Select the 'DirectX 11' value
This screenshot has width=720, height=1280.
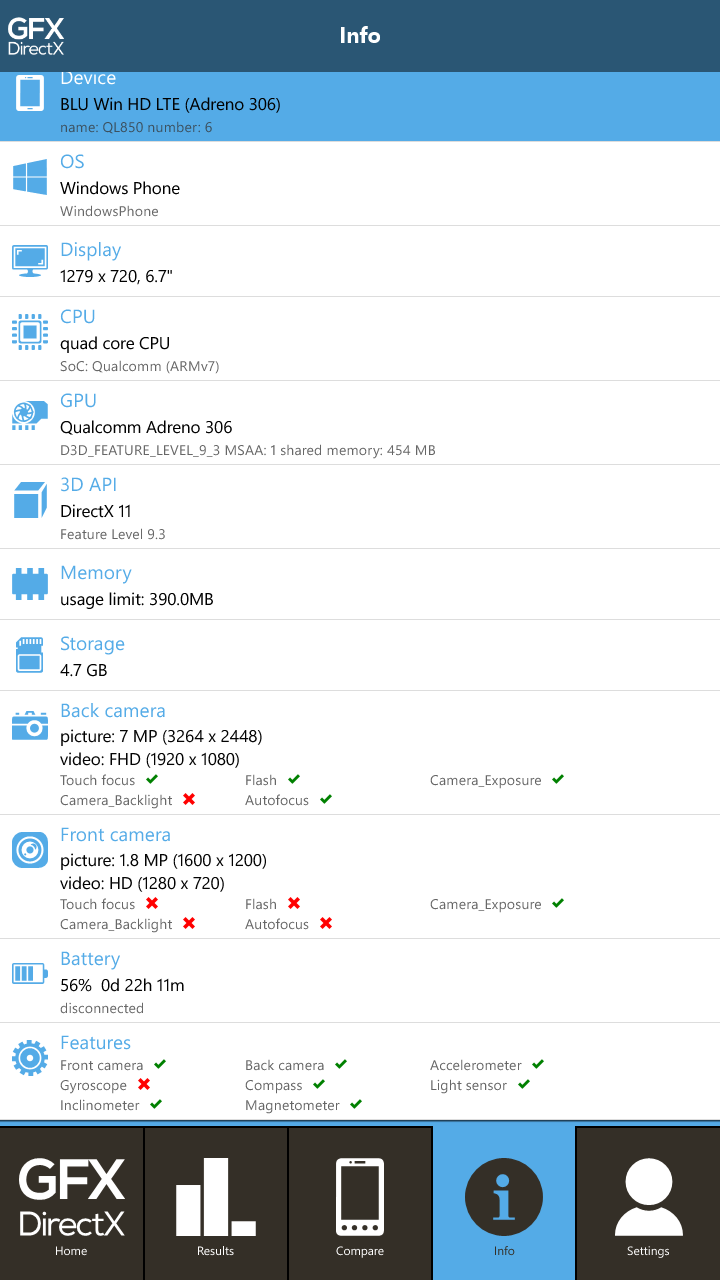coord(96,511)
